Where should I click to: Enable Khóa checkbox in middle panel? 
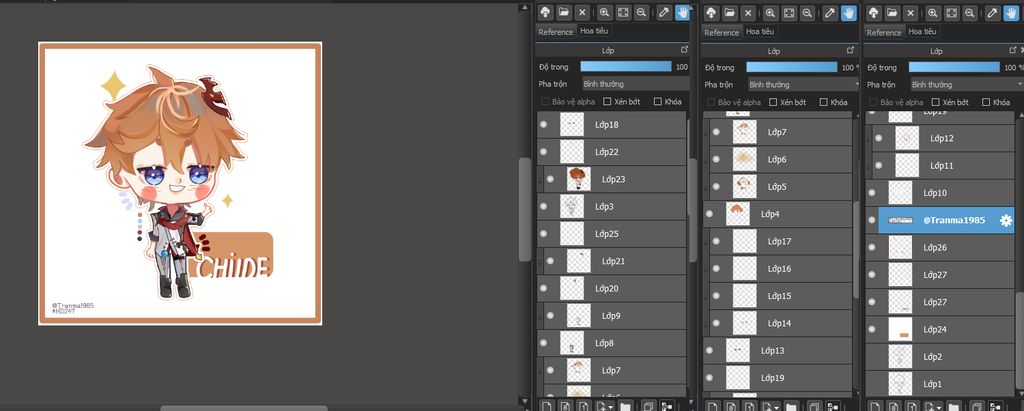823,102
